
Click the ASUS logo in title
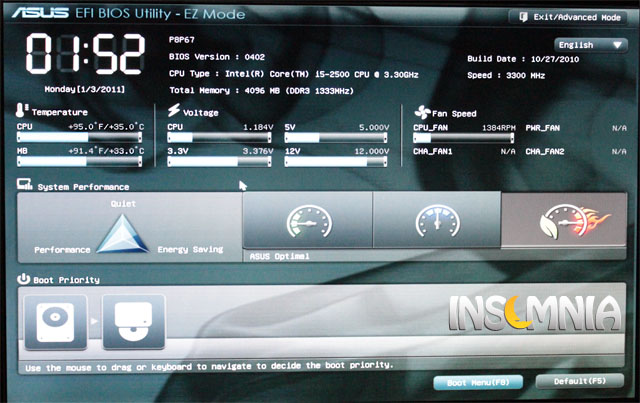pyautogui.click(x=40, y=13)
